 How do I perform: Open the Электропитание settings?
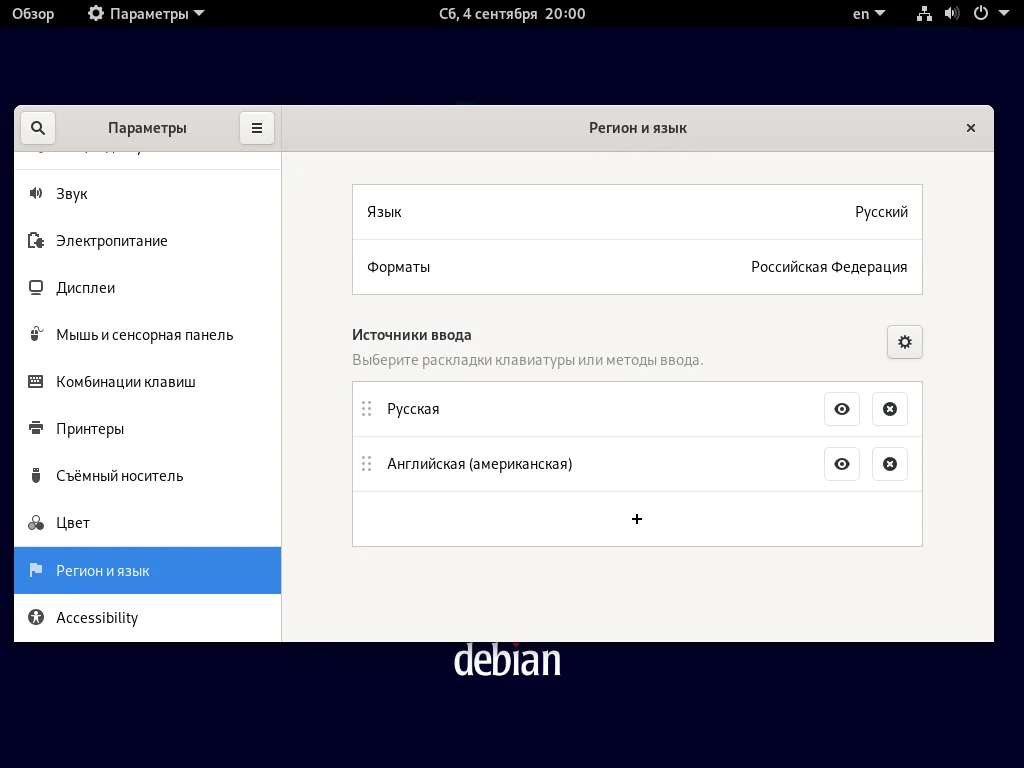coord(36,240)
